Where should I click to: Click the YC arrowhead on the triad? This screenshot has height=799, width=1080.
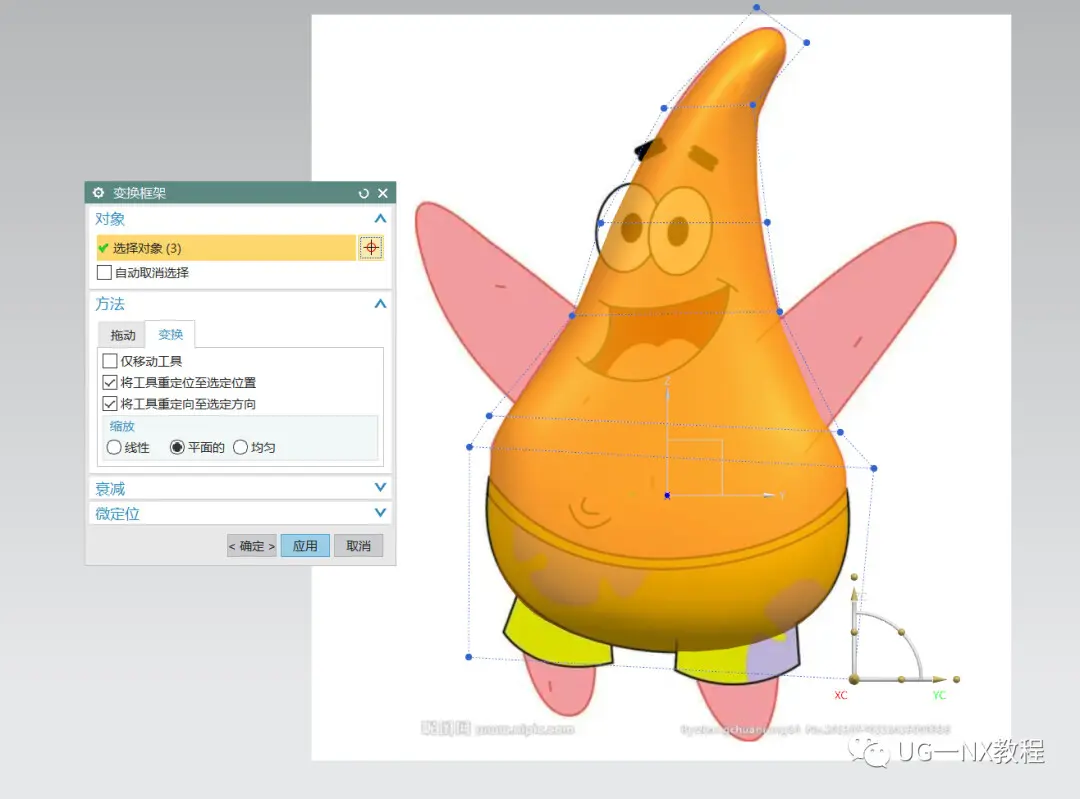939,680
